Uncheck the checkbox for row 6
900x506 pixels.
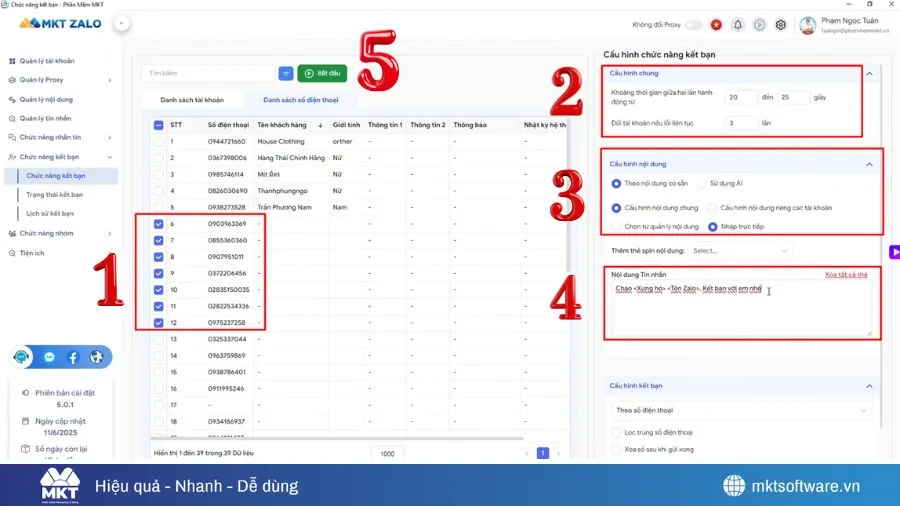159,223
